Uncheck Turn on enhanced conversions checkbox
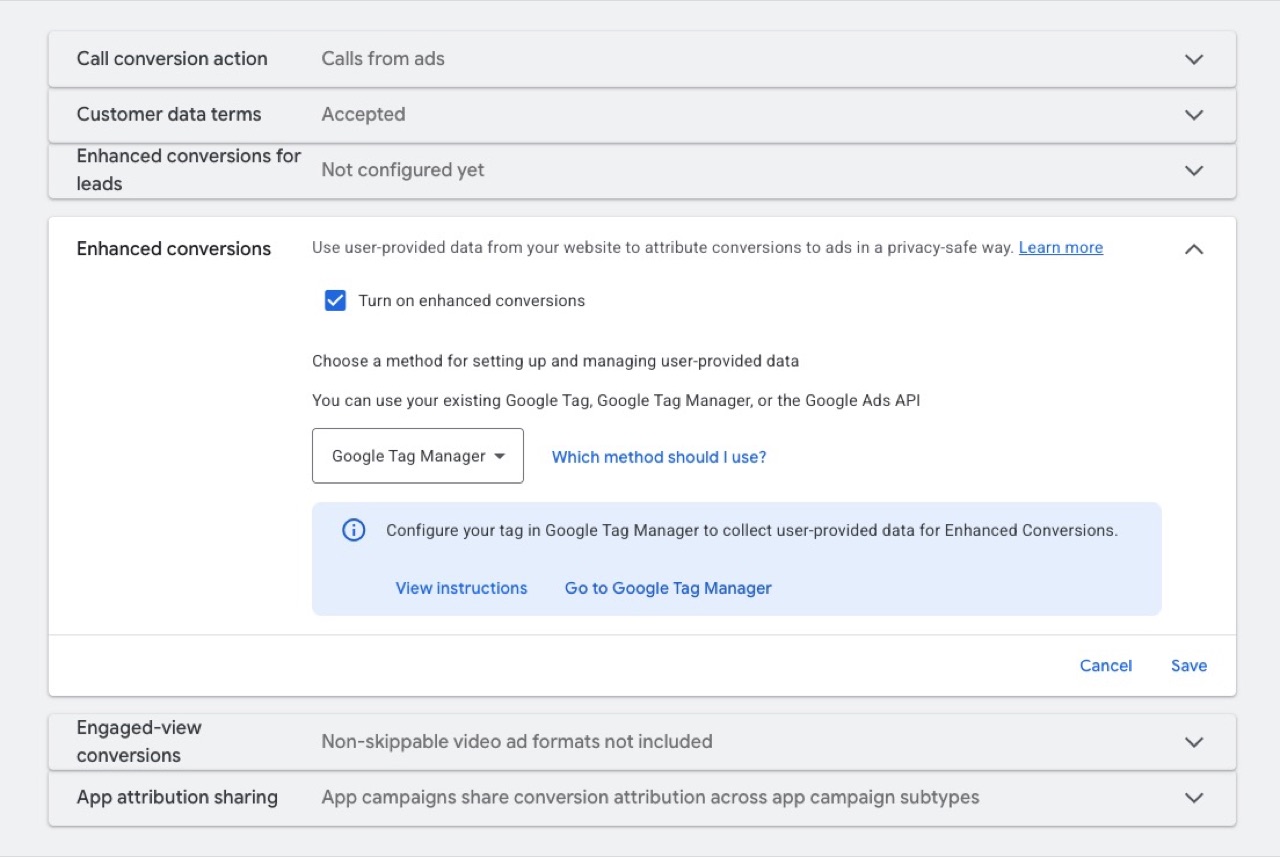Viewport: 1280px width, 857px height. pos(336,301)
